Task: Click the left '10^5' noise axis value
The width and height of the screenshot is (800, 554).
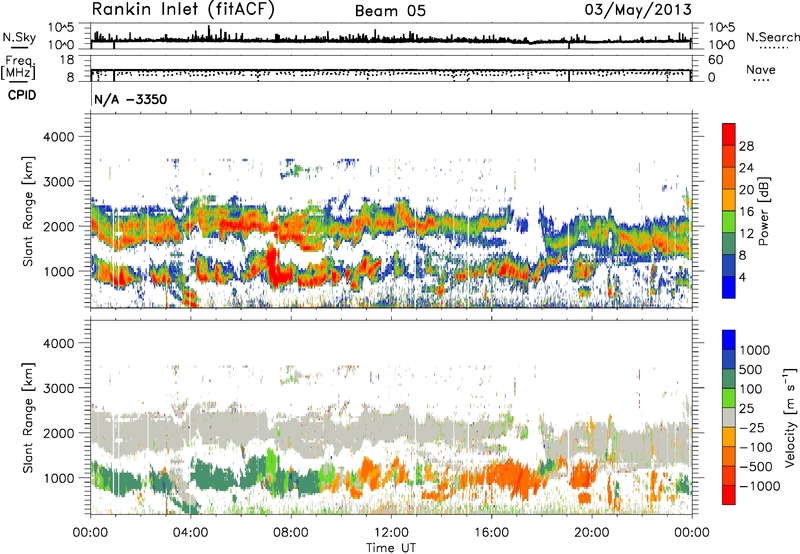Action: [61, 27]
